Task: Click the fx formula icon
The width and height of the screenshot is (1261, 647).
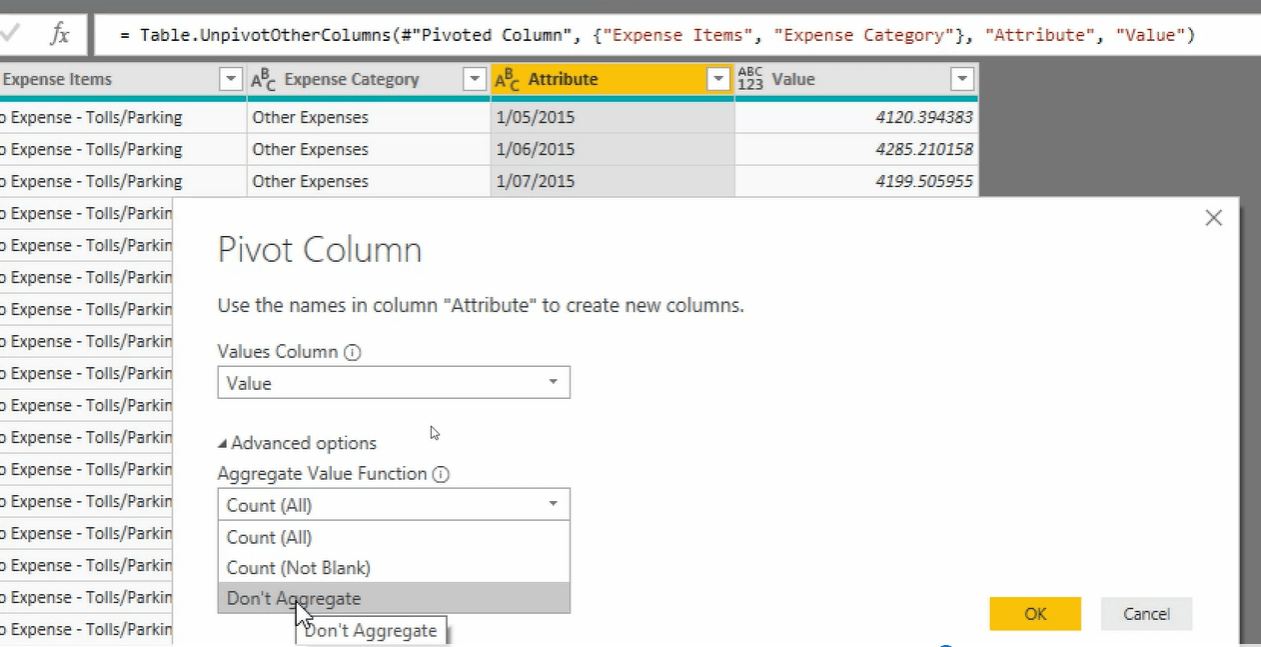Action: coord(60,35)
